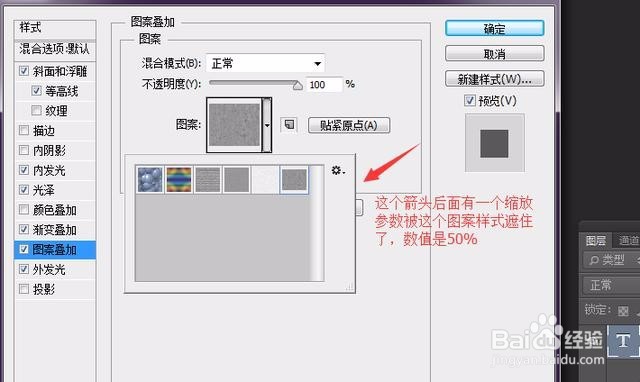
Task: Enable the 投影 checkbox
Action: [x=24, y=289]
